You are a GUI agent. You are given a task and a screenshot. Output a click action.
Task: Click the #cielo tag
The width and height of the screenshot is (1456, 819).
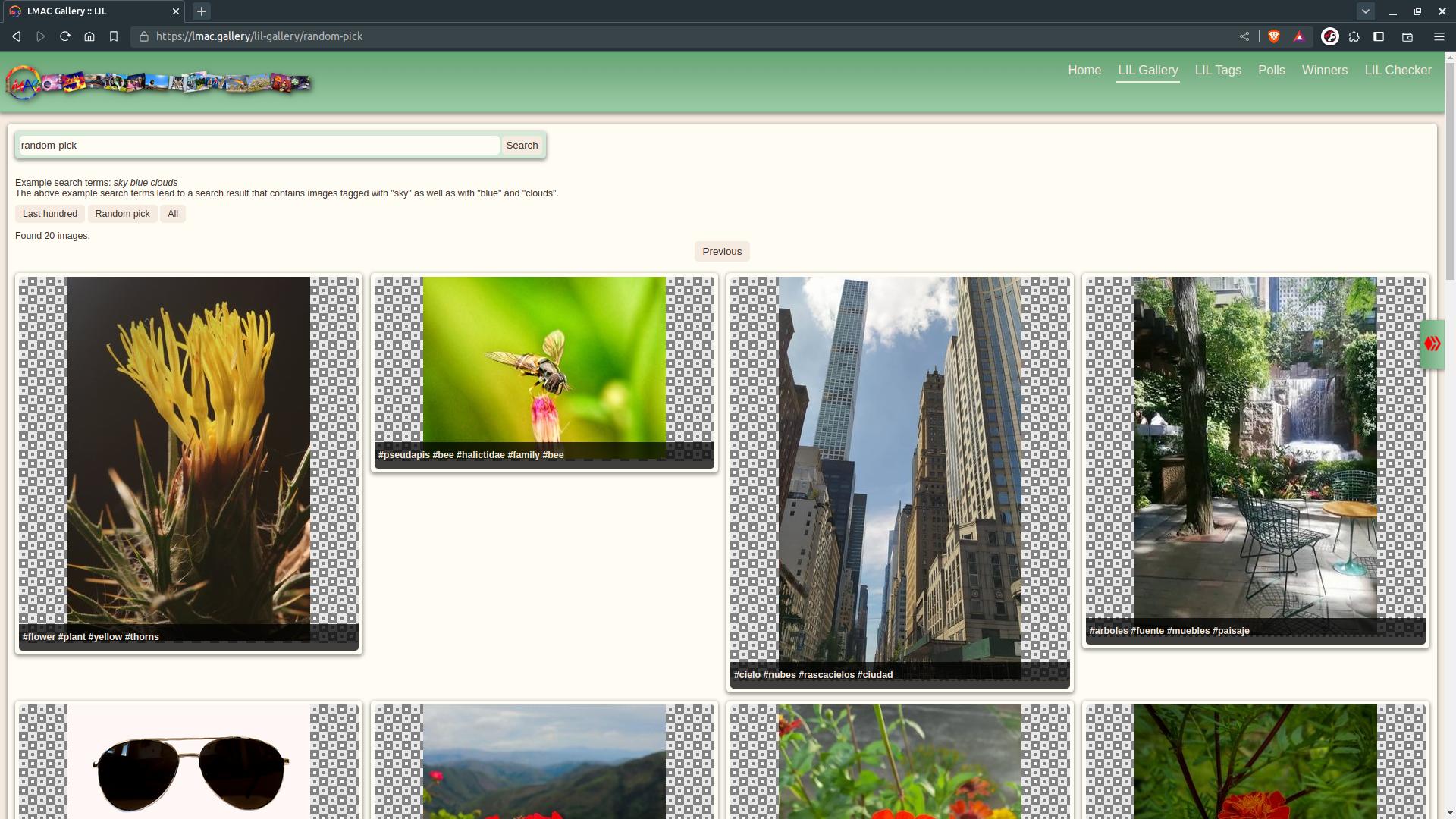tap(747, 675)
